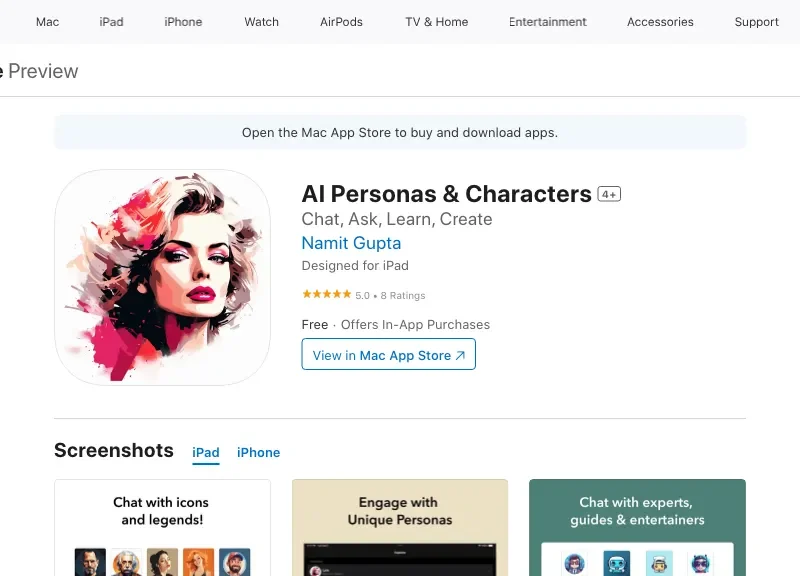
Task: Select AirPods in the top navigation
Action: point(341,22)
